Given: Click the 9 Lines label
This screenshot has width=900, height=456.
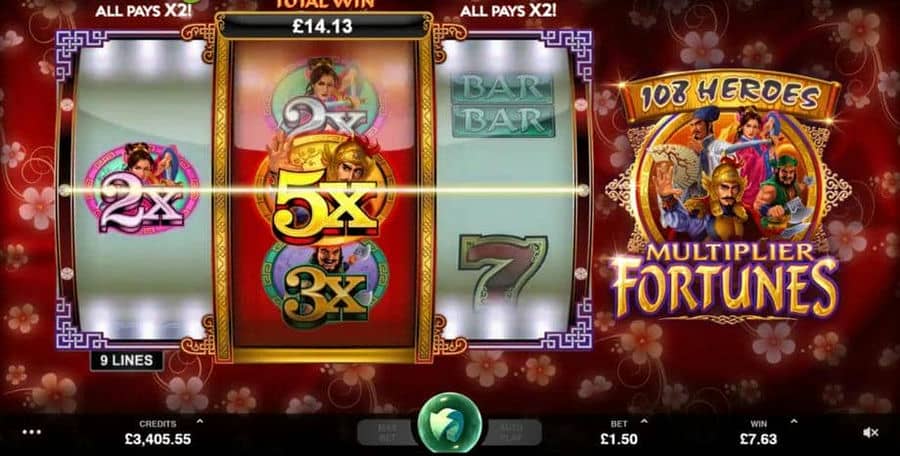Looking at the screenshot, I should 127,360.
